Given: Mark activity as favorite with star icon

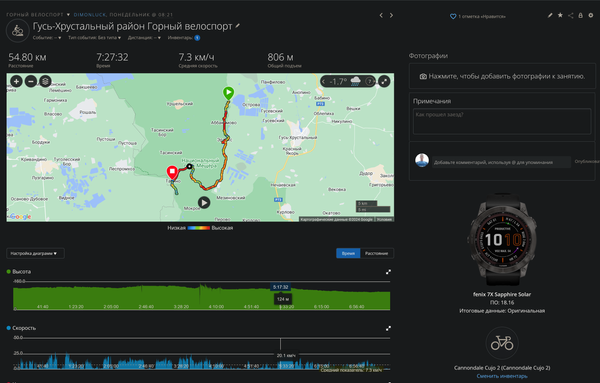Looking at the screenshot, I should (x=560, y=15).
